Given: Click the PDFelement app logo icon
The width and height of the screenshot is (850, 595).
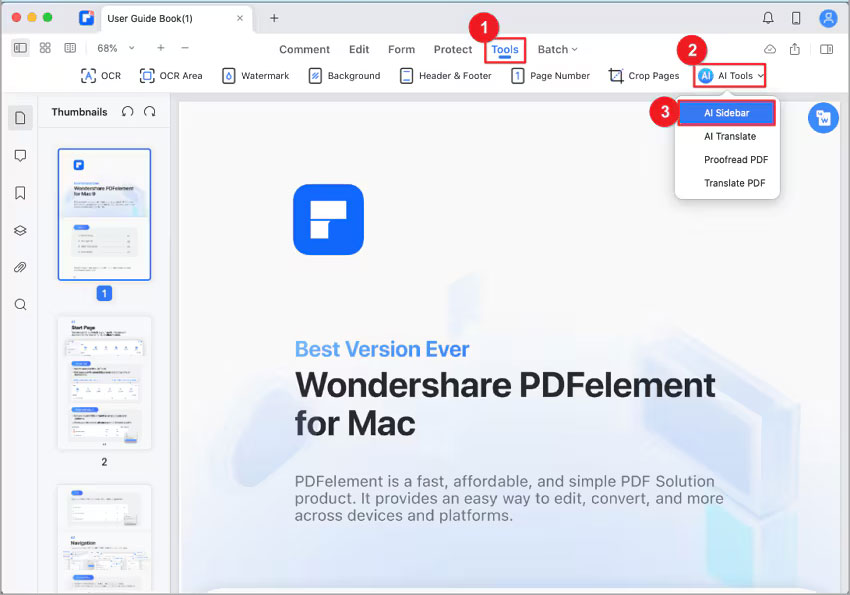Looking at the screenshot, I should pyautogui.click(x=86, y=18).
